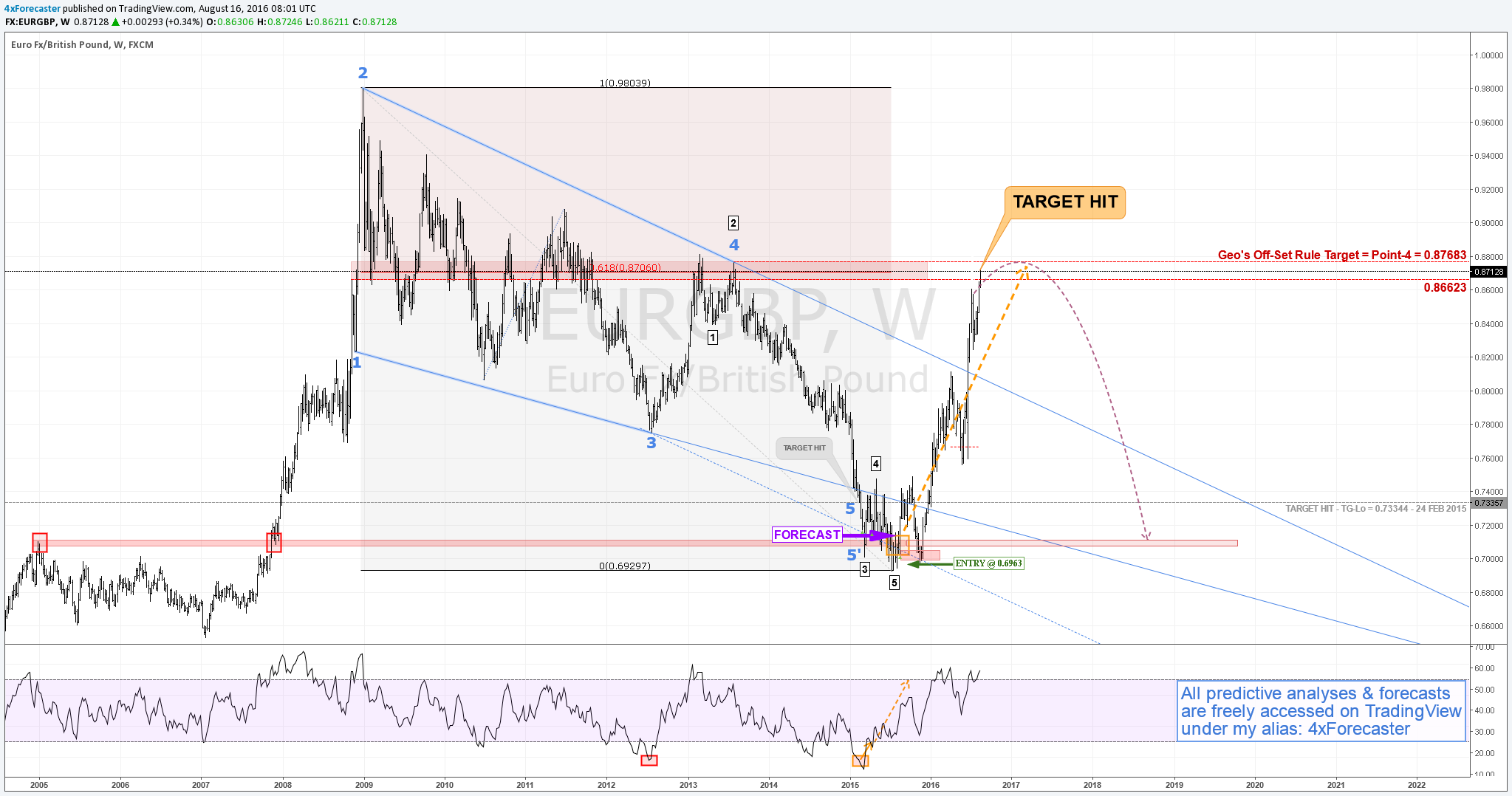This screenshot has height=796, width=1512.
Task: Click the blue wave 3 label
Action: 651,442
